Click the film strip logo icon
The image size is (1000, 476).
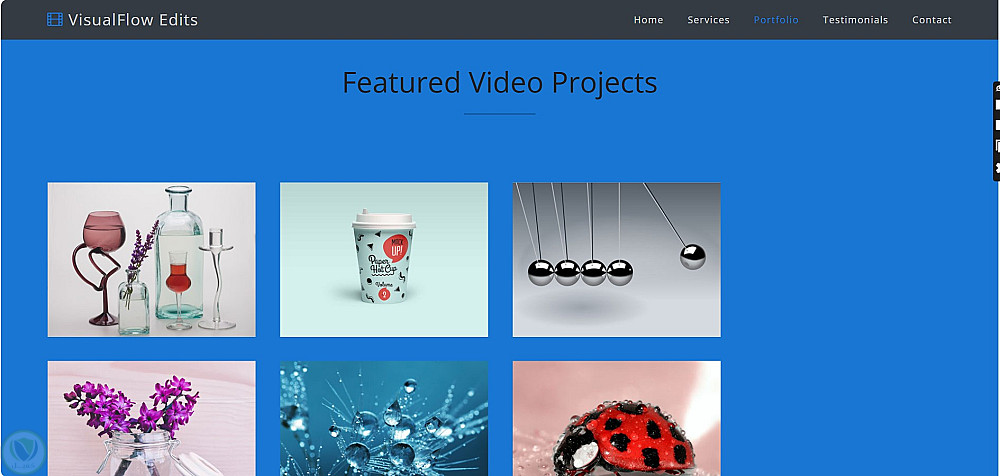(55, 20)
